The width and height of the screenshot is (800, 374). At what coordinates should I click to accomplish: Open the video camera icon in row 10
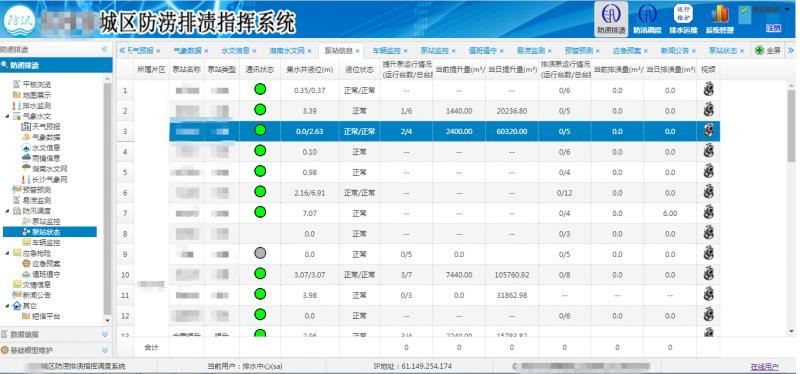[708, 274]
